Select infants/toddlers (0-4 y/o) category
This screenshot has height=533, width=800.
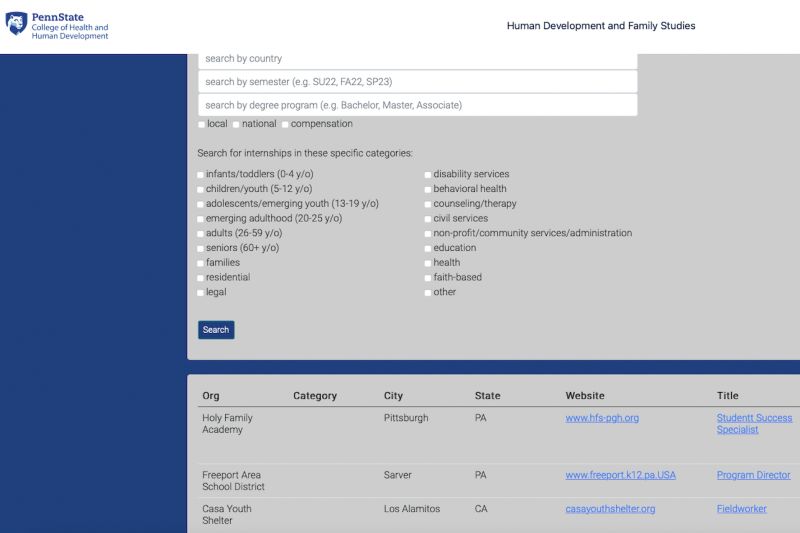pos(201,175)
